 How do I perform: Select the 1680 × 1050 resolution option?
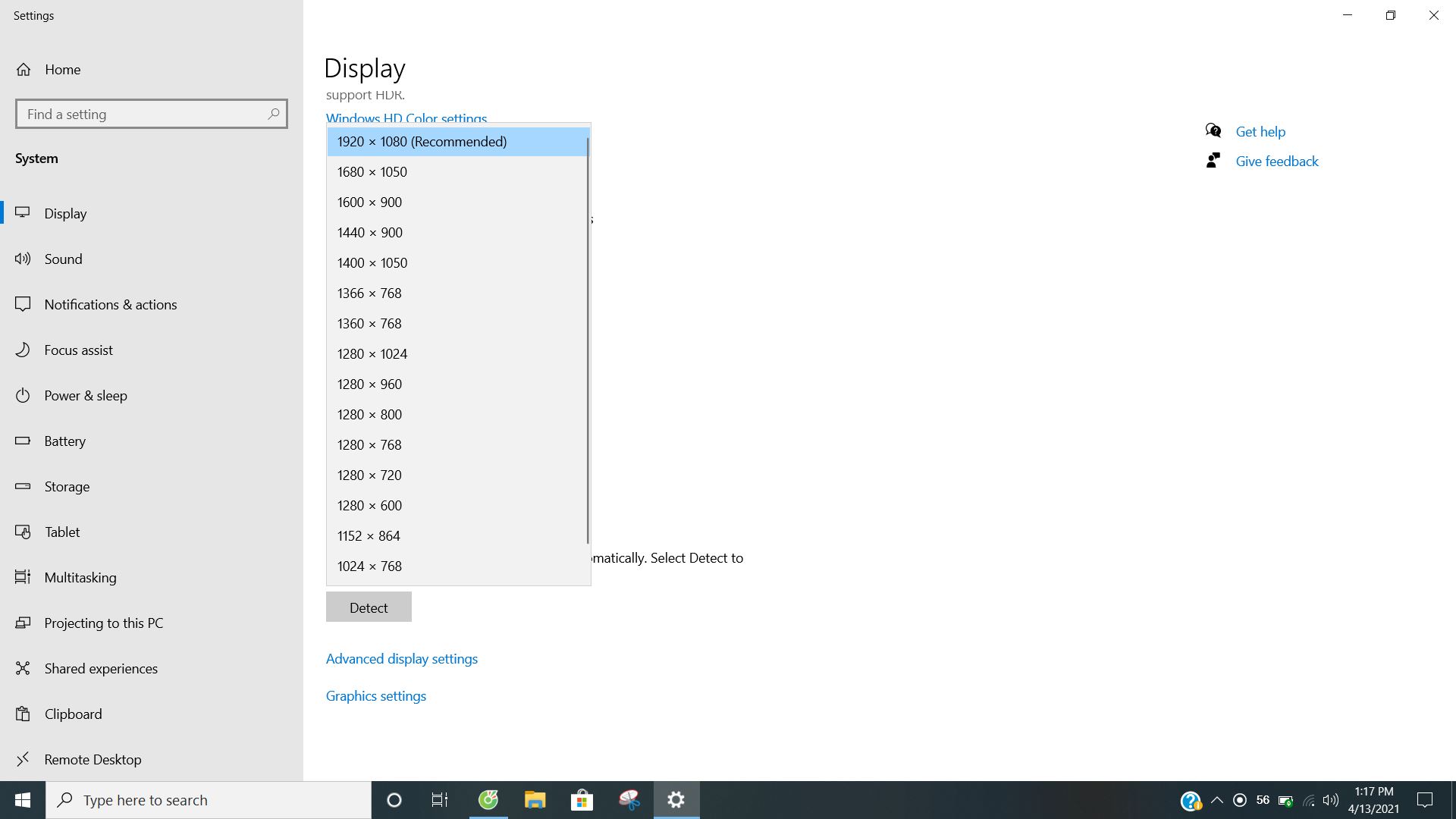(372, 172)
